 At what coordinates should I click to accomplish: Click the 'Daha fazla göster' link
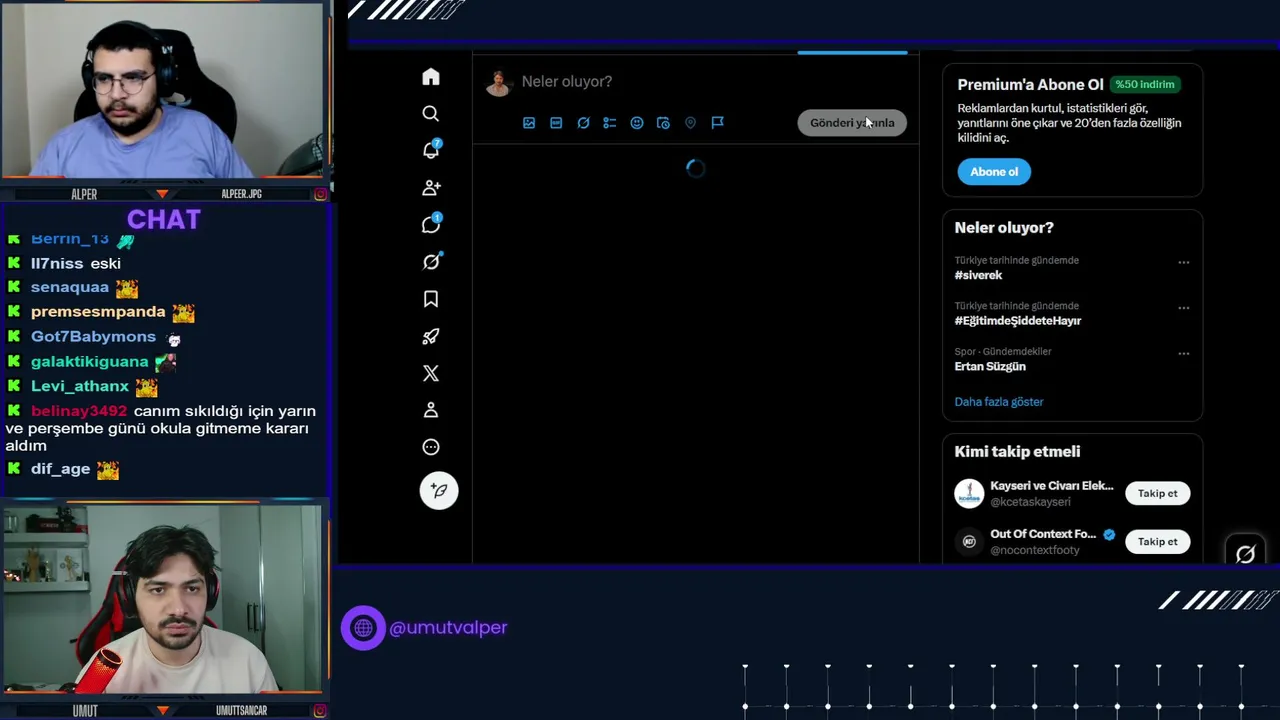[x=999, y=402]
